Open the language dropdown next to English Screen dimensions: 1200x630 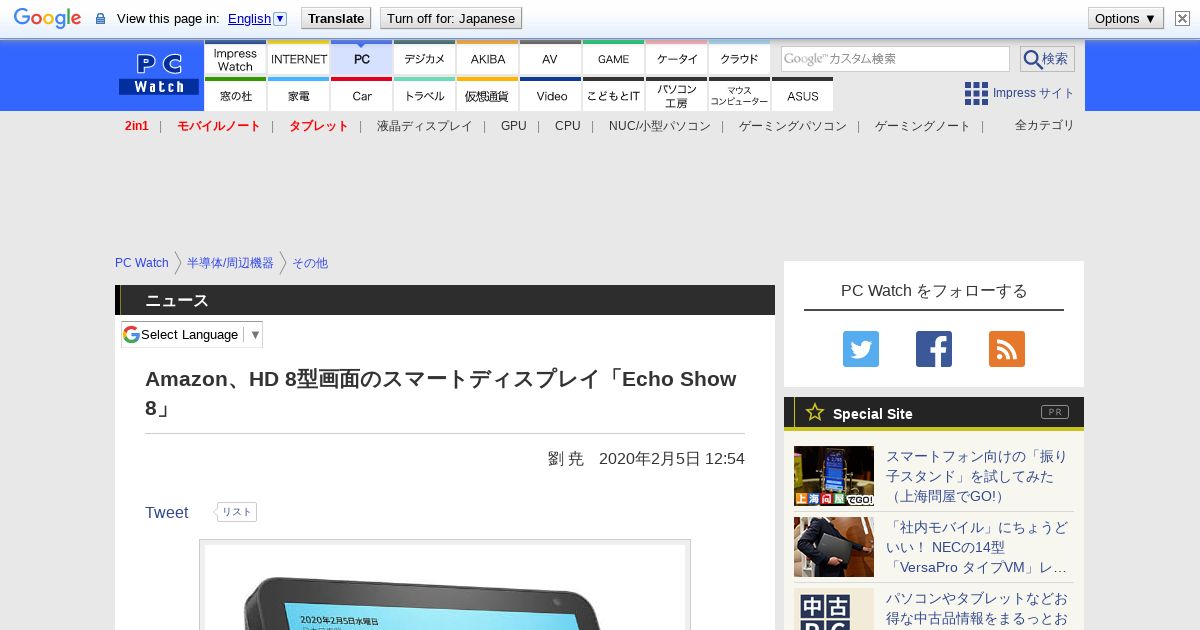coord(280,18)
